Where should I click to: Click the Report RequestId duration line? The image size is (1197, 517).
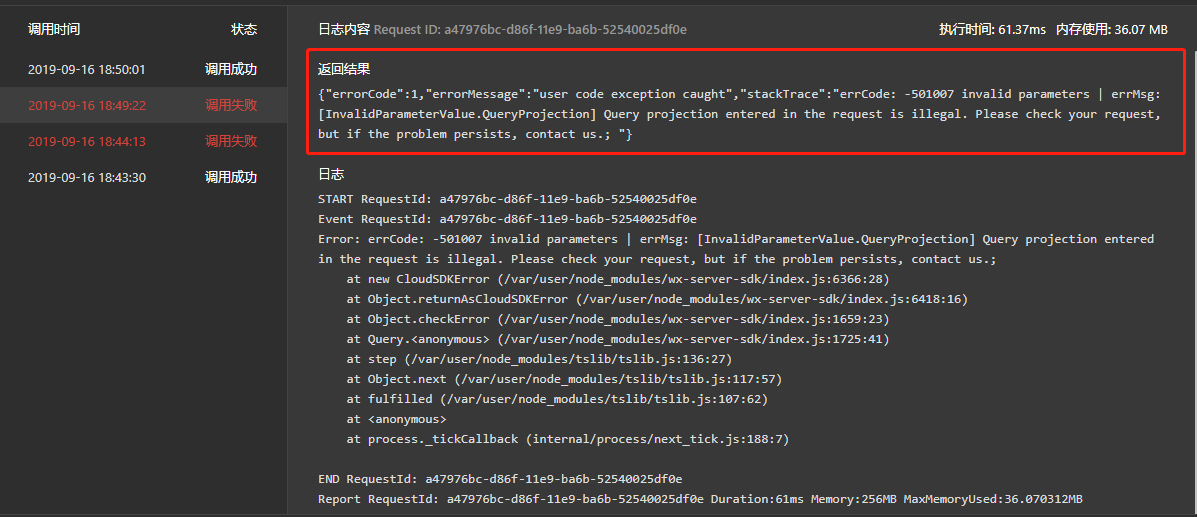point(700,499)
